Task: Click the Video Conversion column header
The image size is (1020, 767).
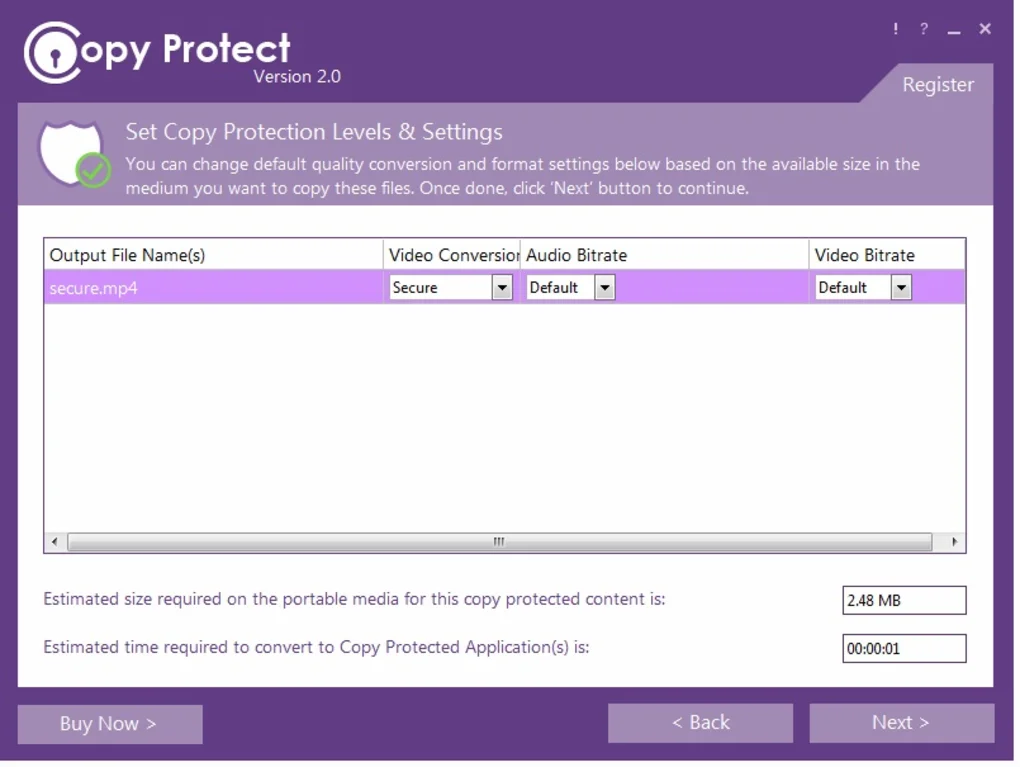Action: click(452, 255)
